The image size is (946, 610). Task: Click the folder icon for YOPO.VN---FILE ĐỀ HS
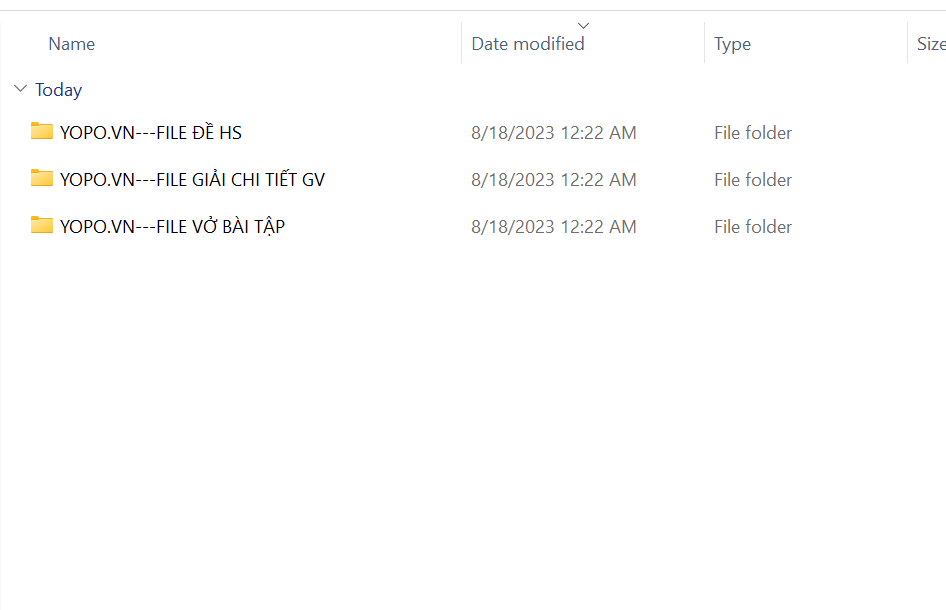pos(41,131)
